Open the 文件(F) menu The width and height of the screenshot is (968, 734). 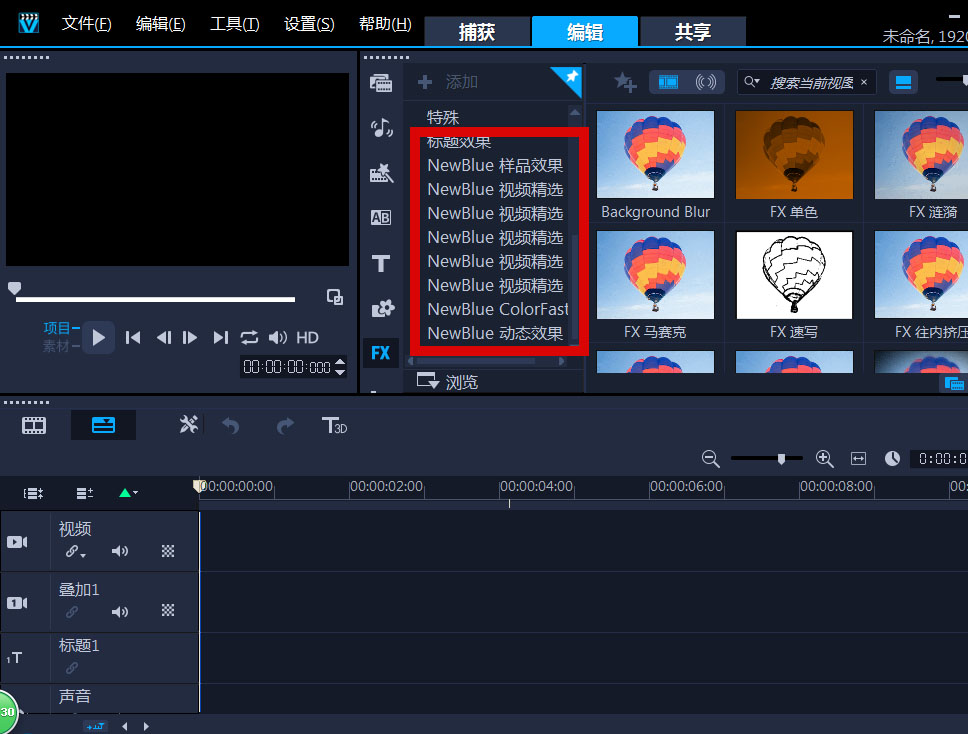coord(86,23)
